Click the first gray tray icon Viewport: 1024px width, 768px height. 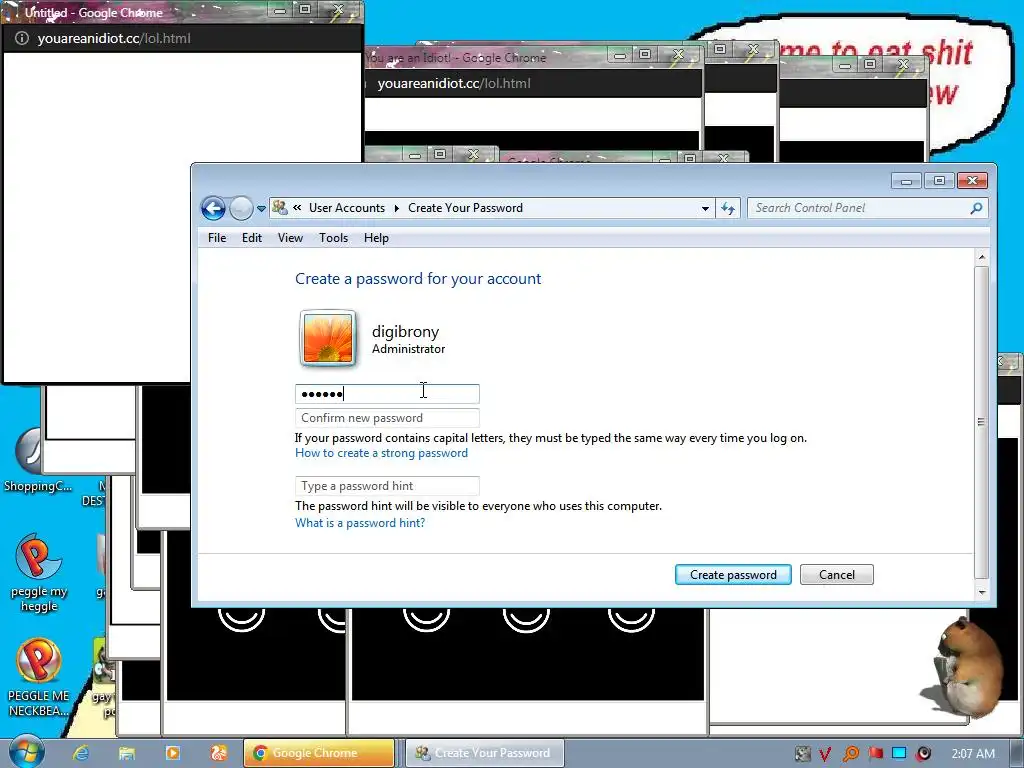point(803,754)
